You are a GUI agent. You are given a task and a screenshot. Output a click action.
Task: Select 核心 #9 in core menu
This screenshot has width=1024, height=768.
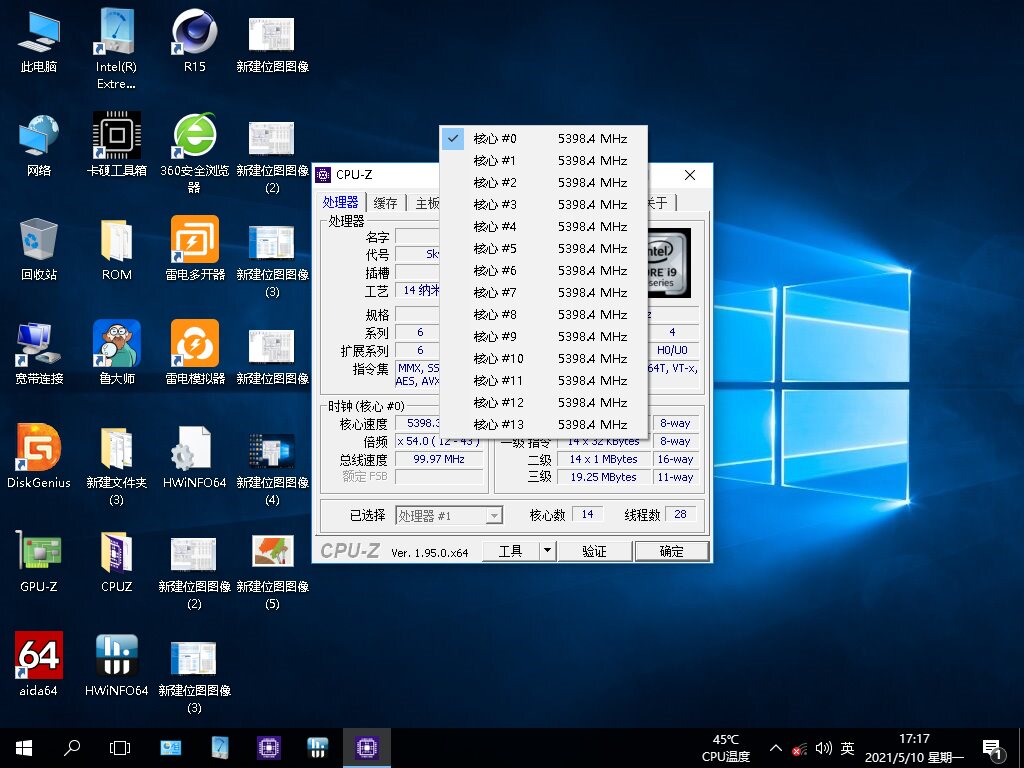click(543, 336)
